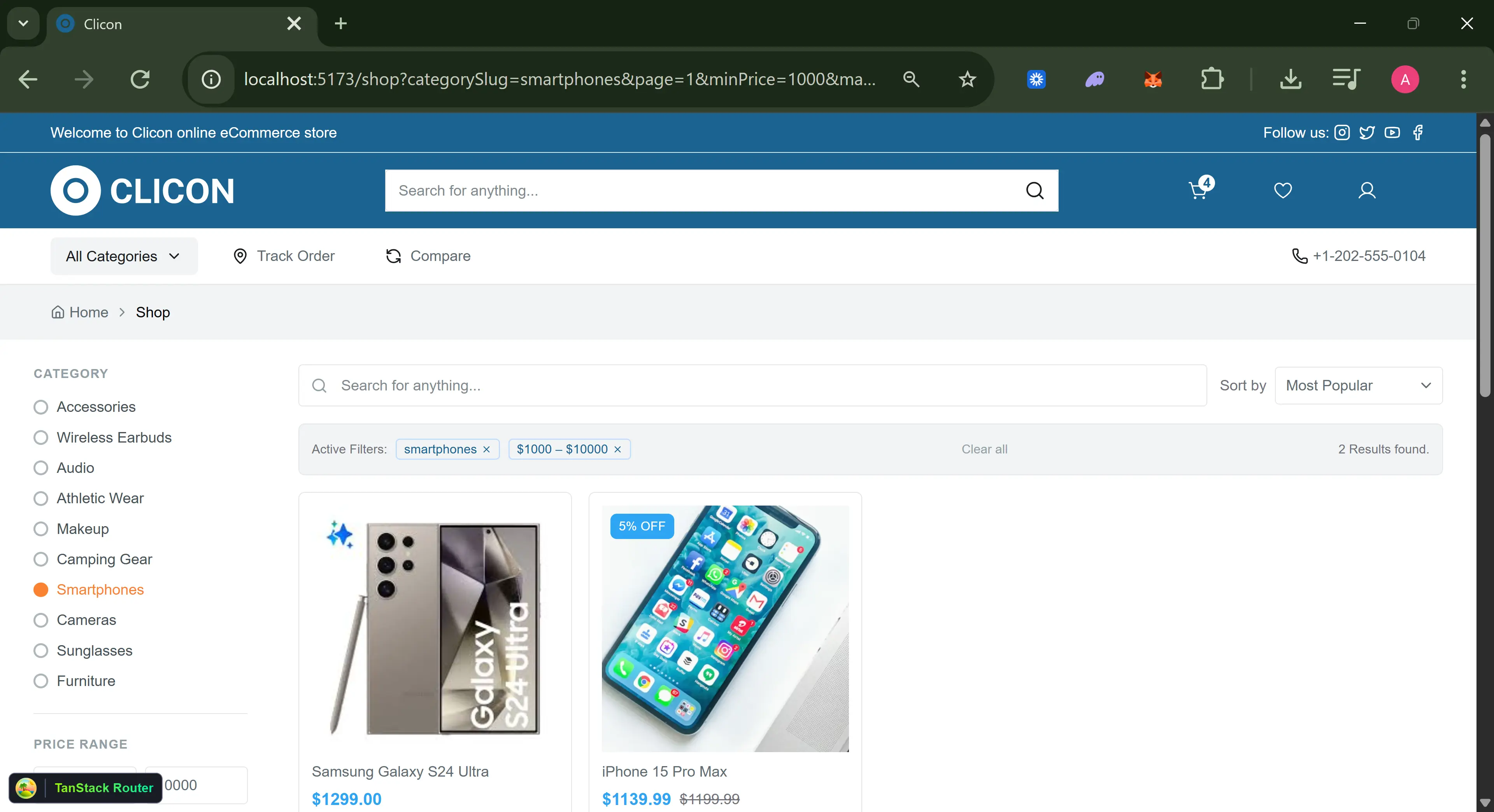Call the phone number +1-202-555-0104
1494x812 pixels.
[x=1358, y=256]
